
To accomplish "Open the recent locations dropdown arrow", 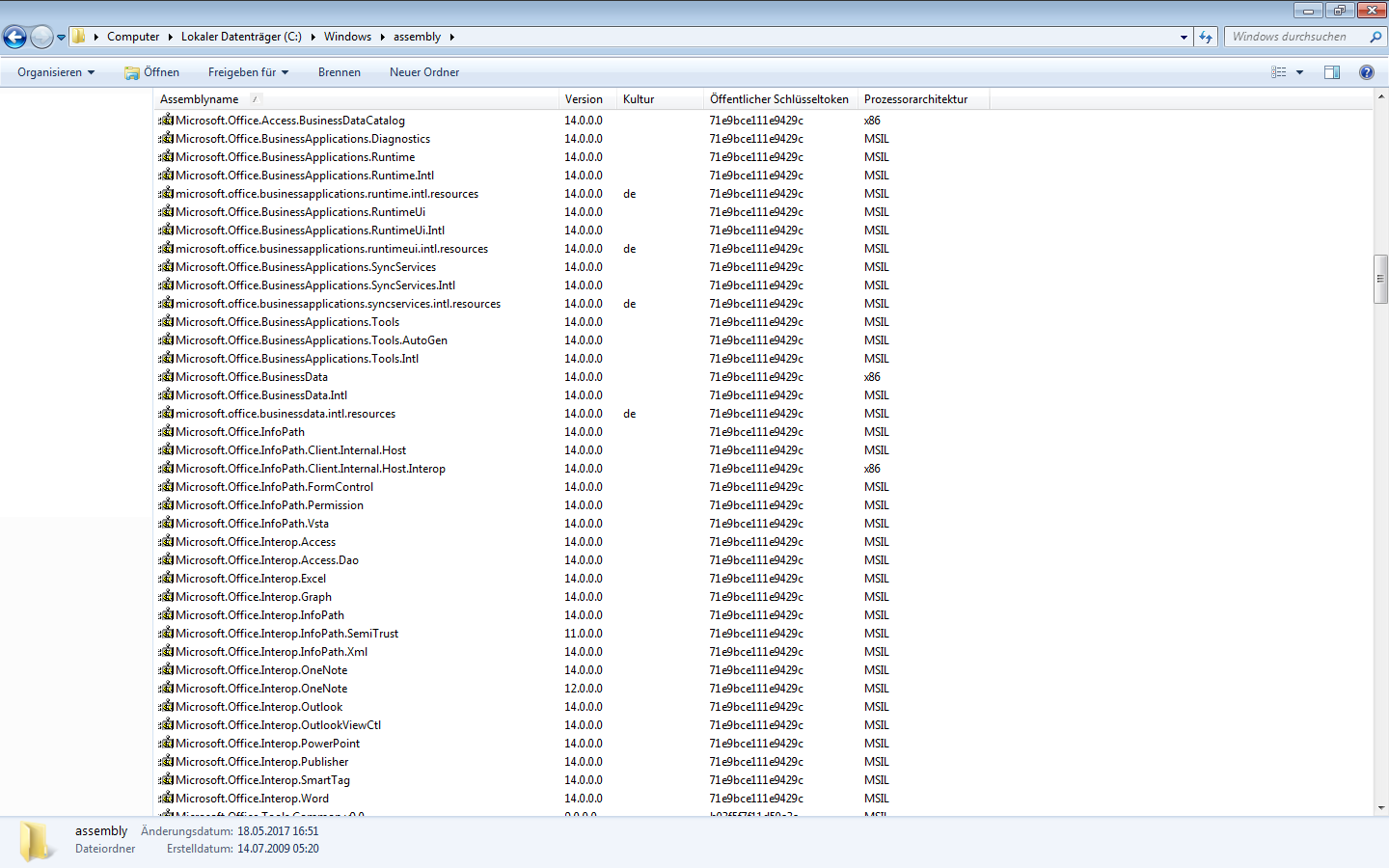I will [61, 38].
